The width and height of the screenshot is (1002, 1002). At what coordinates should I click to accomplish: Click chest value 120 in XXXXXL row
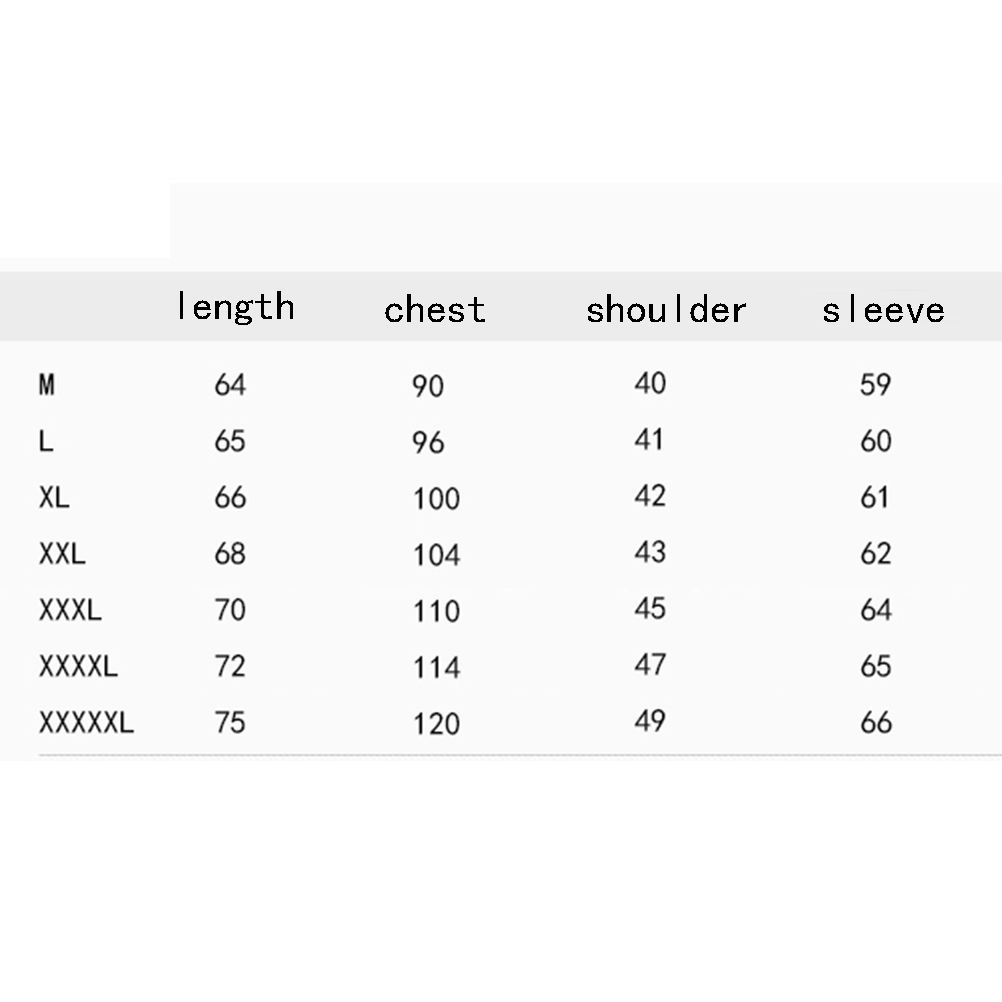point(436,723)
